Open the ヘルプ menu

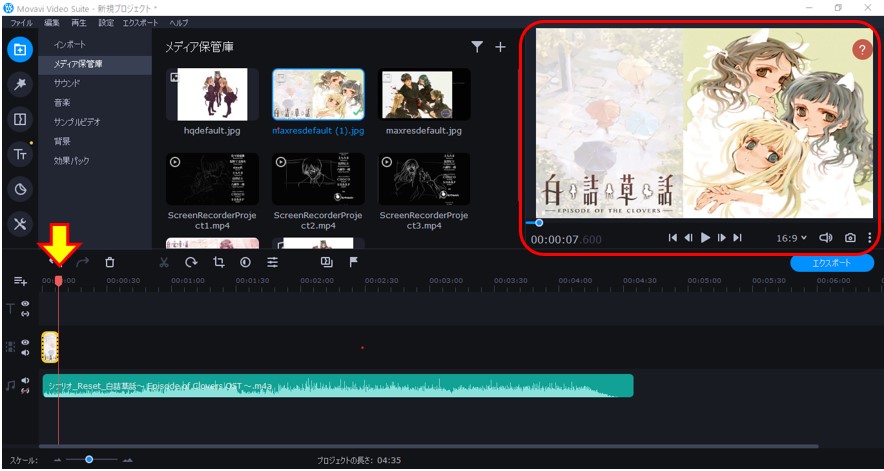pos(179,23)
